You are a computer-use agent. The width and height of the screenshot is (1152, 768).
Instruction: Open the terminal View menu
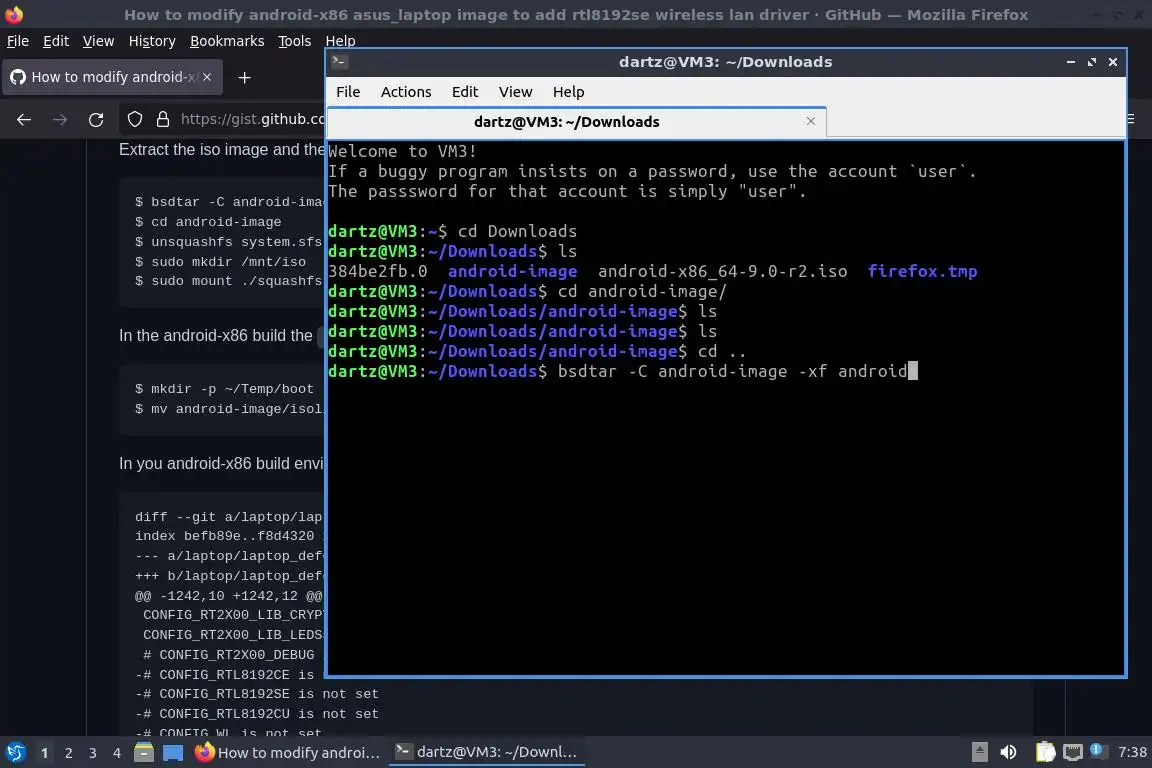tap(515, 92)
